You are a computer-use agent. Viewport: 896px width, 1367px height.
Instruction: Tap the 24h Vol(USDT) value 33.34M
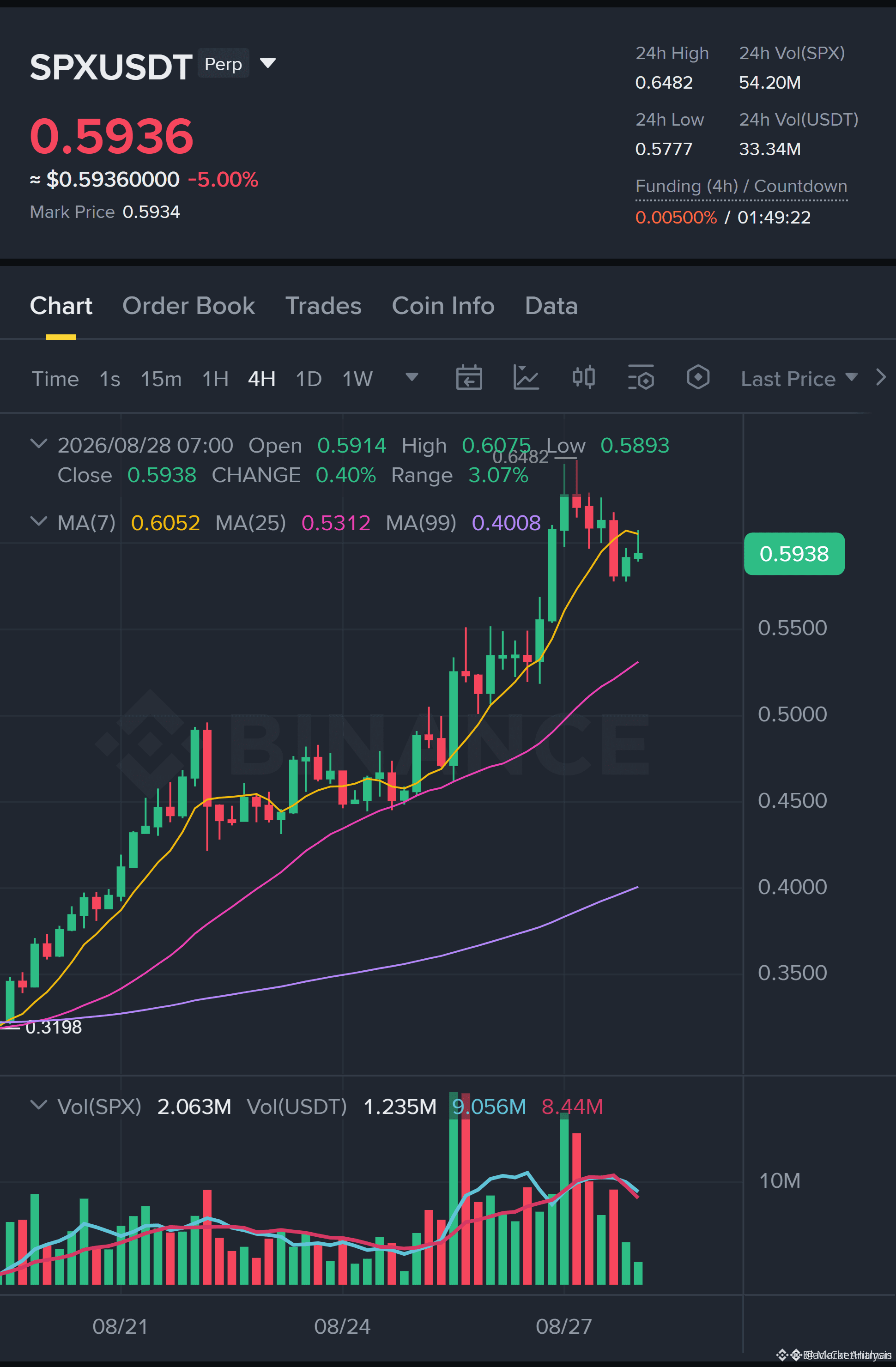pyautogui.click(x=769, y=149)
